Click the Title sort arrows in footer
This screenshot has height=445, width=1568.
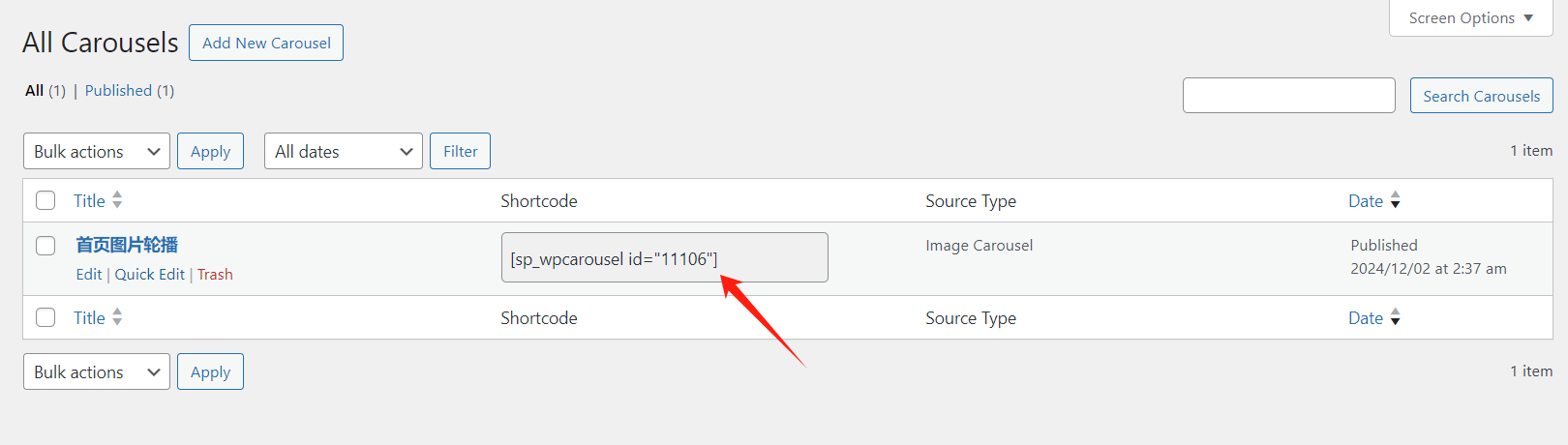tap(117, 317)
